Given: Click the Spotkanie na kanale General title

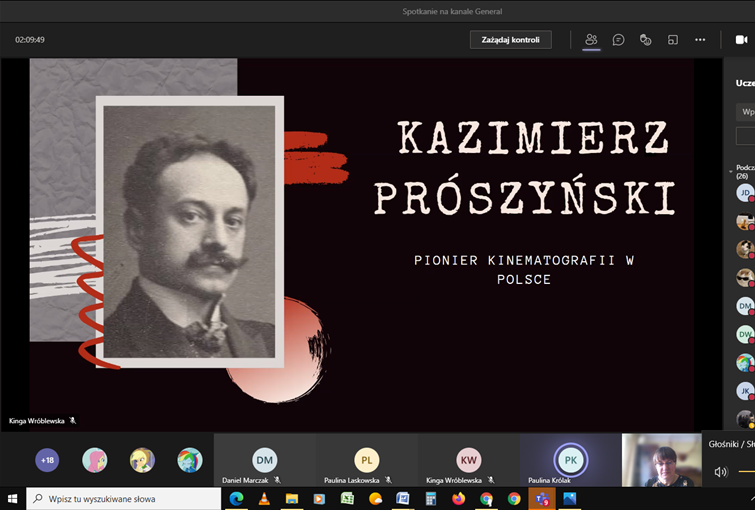Looking at the screenshot, I should pos(452,11).
